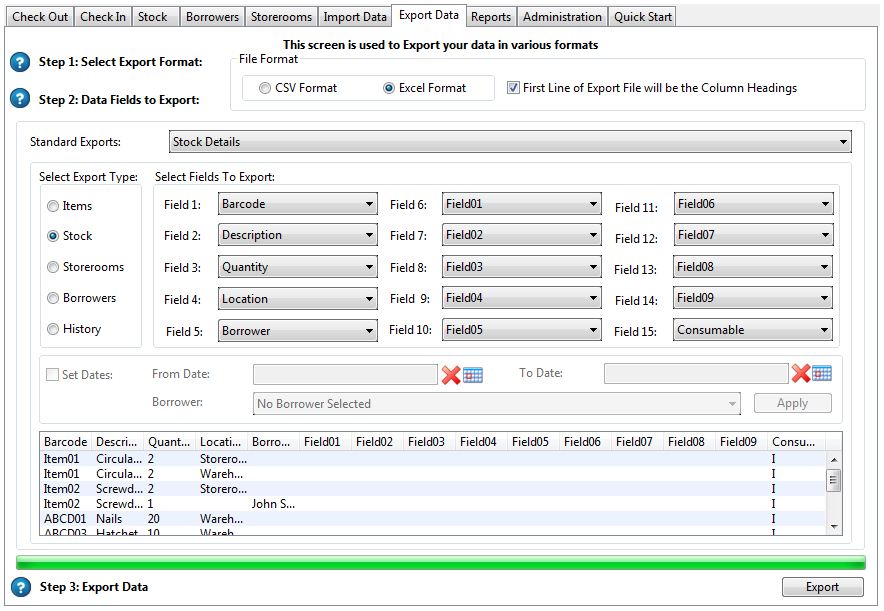Image resolution: width=884 pixels, height=611 pixels.
Task: Click the green export progress bar
Action: (440, 563)
